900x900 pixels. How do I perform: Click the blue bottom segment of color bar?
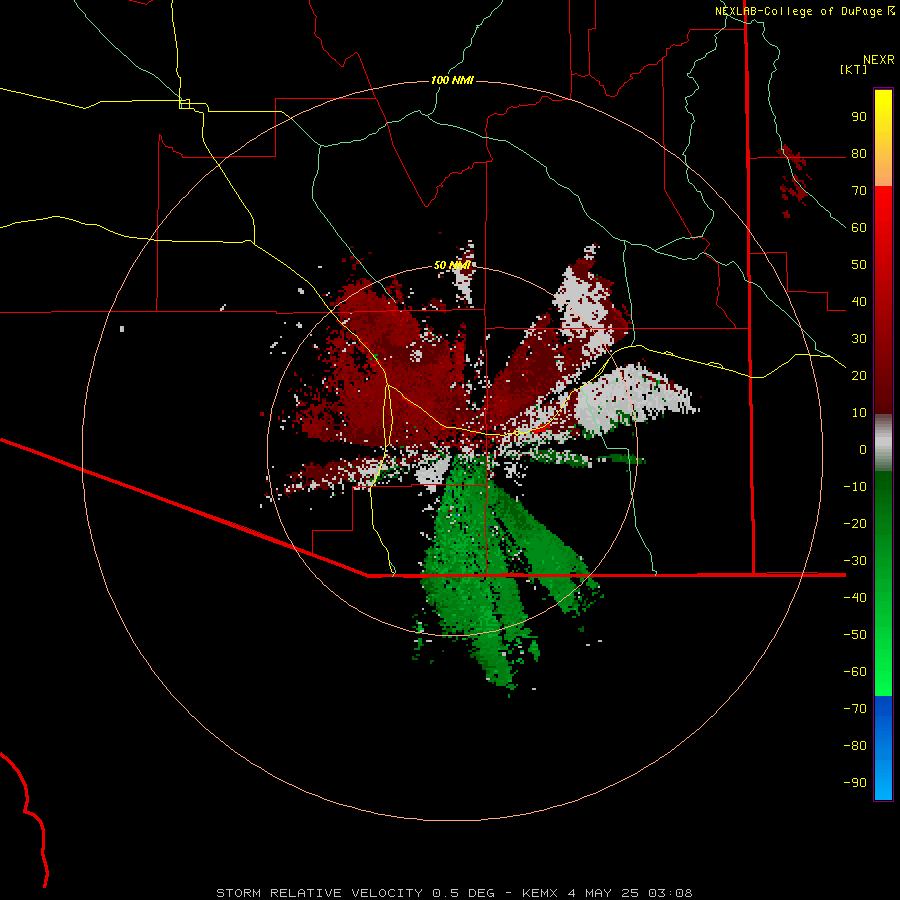(x=883, y=748)
